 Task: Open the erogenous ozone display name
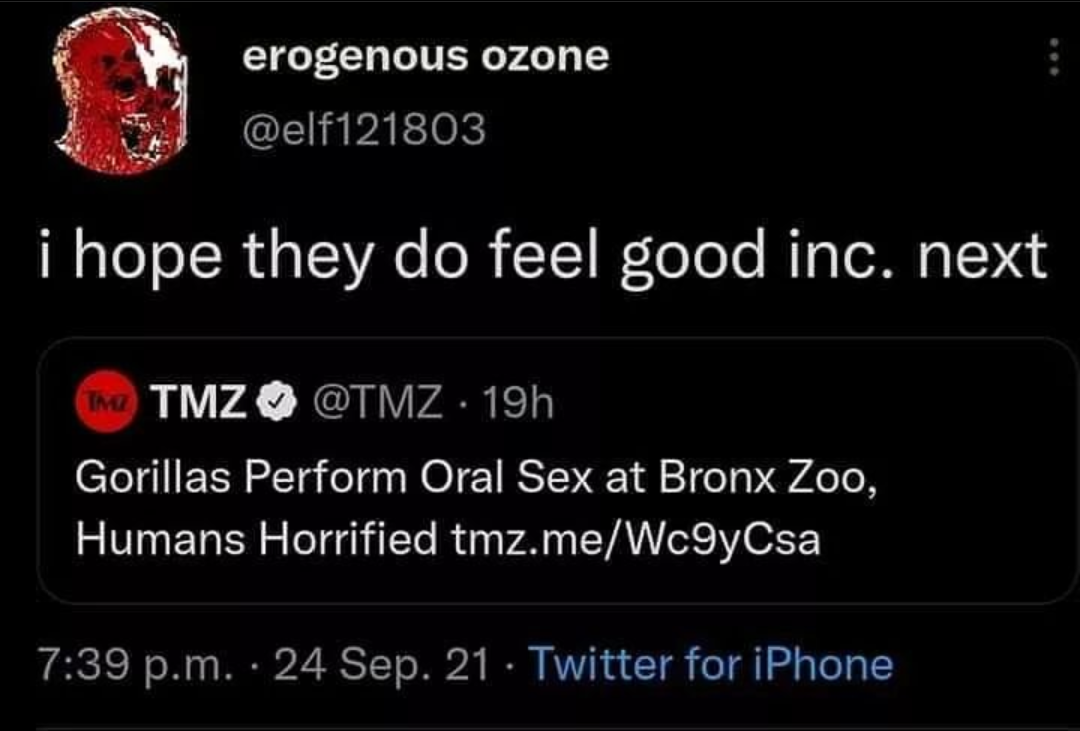(x=425, y=57)
